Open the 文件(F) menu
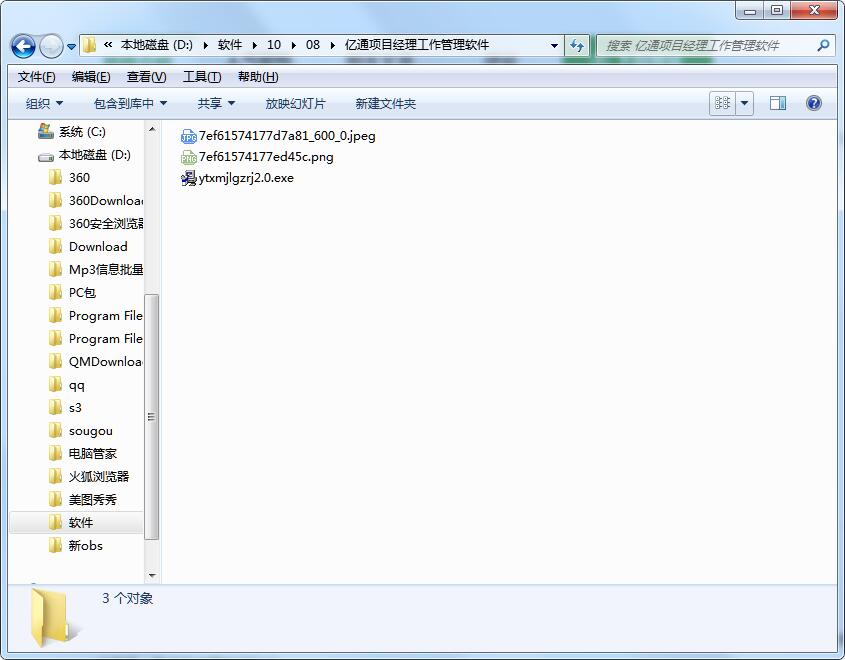845x660 pixels. pos(36,77)
